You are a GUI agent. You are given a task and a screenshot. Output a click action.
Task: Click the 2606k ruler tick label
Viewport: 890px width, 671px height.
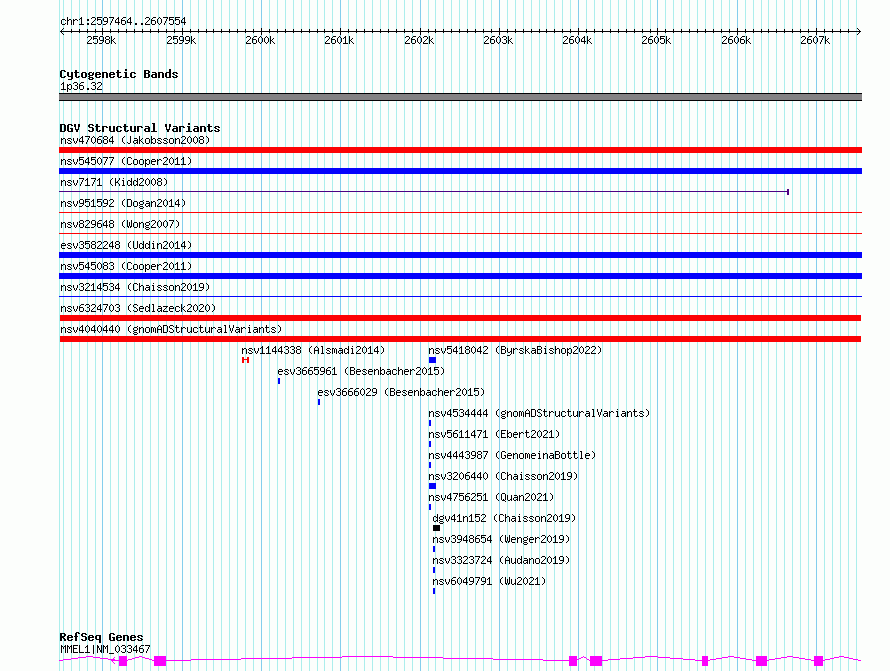(736, 40)
